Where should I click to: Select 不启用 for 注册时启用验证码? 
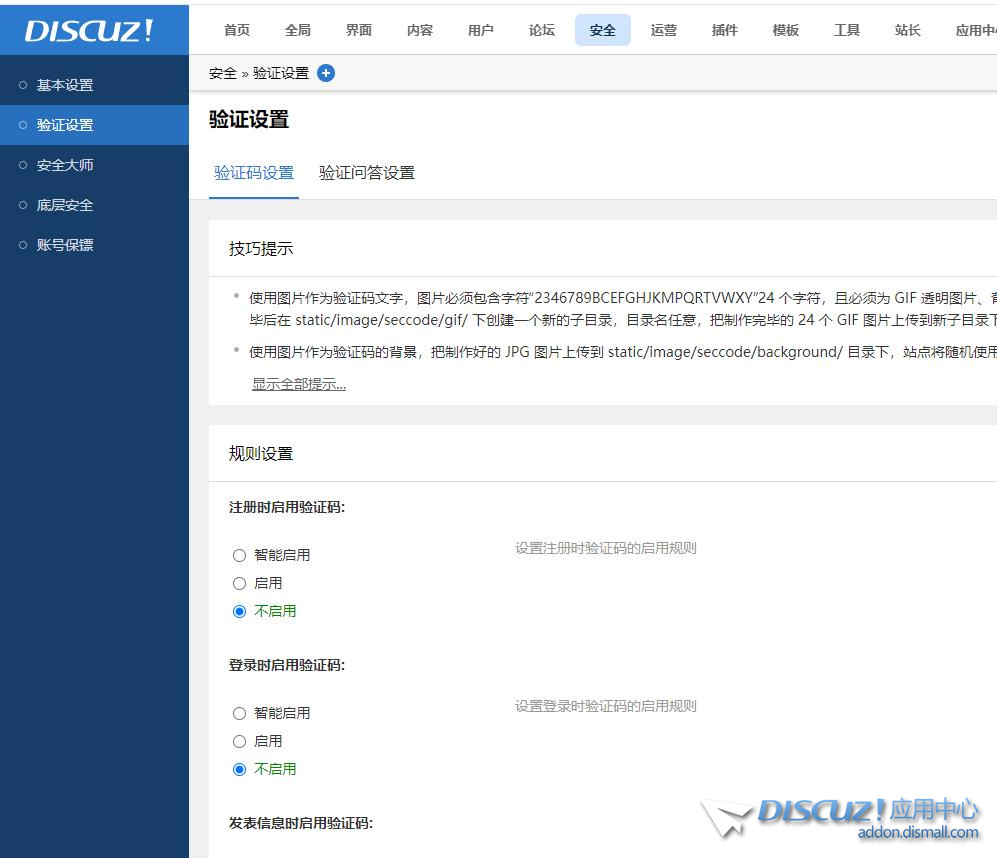tap(240, 611)
